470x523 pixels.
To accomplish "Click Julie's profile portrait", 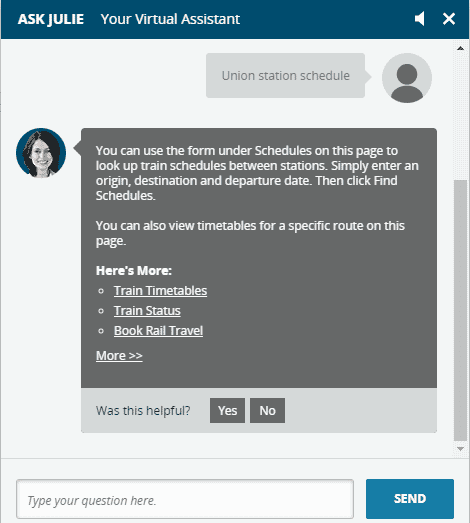I will point(41,153).
